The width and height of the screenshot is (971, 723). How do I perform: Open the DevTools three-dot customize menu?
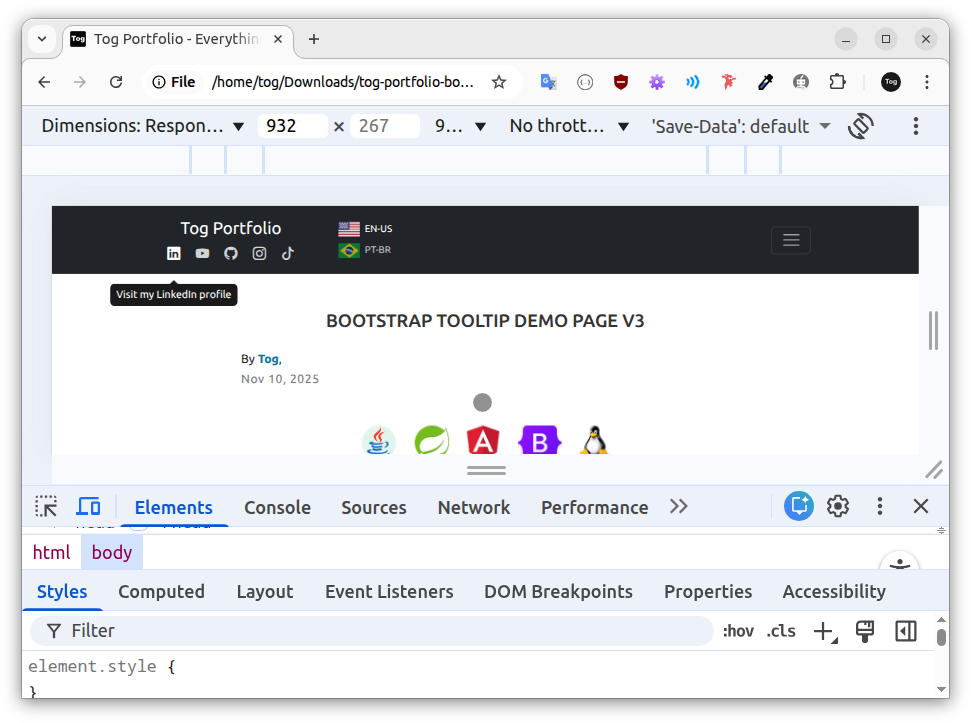click(x=879, y=506)
